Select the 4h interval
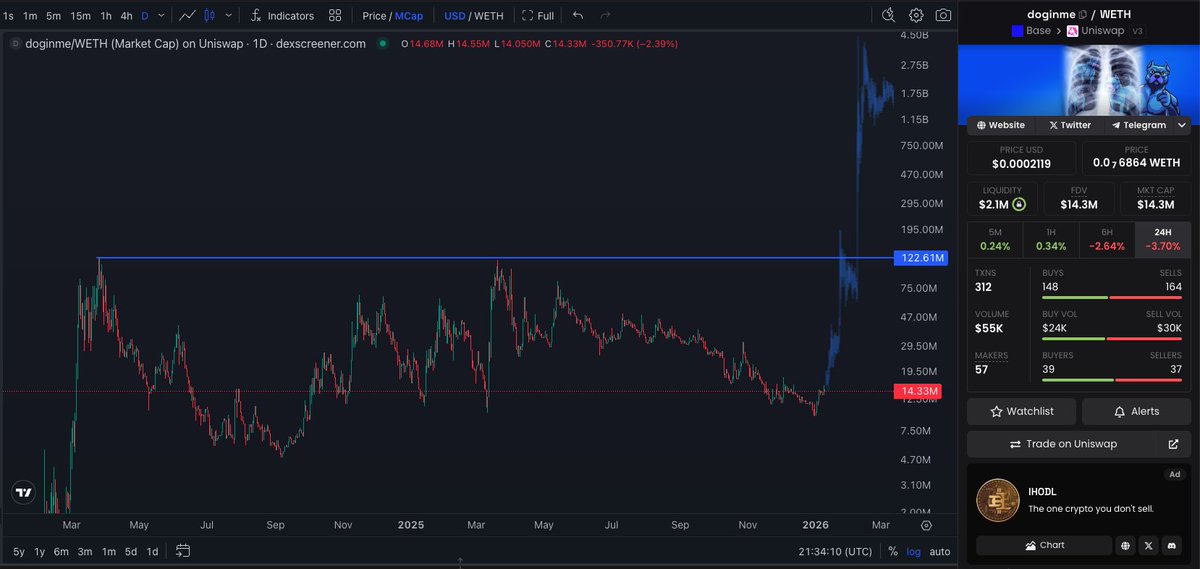 pos(126,16)
